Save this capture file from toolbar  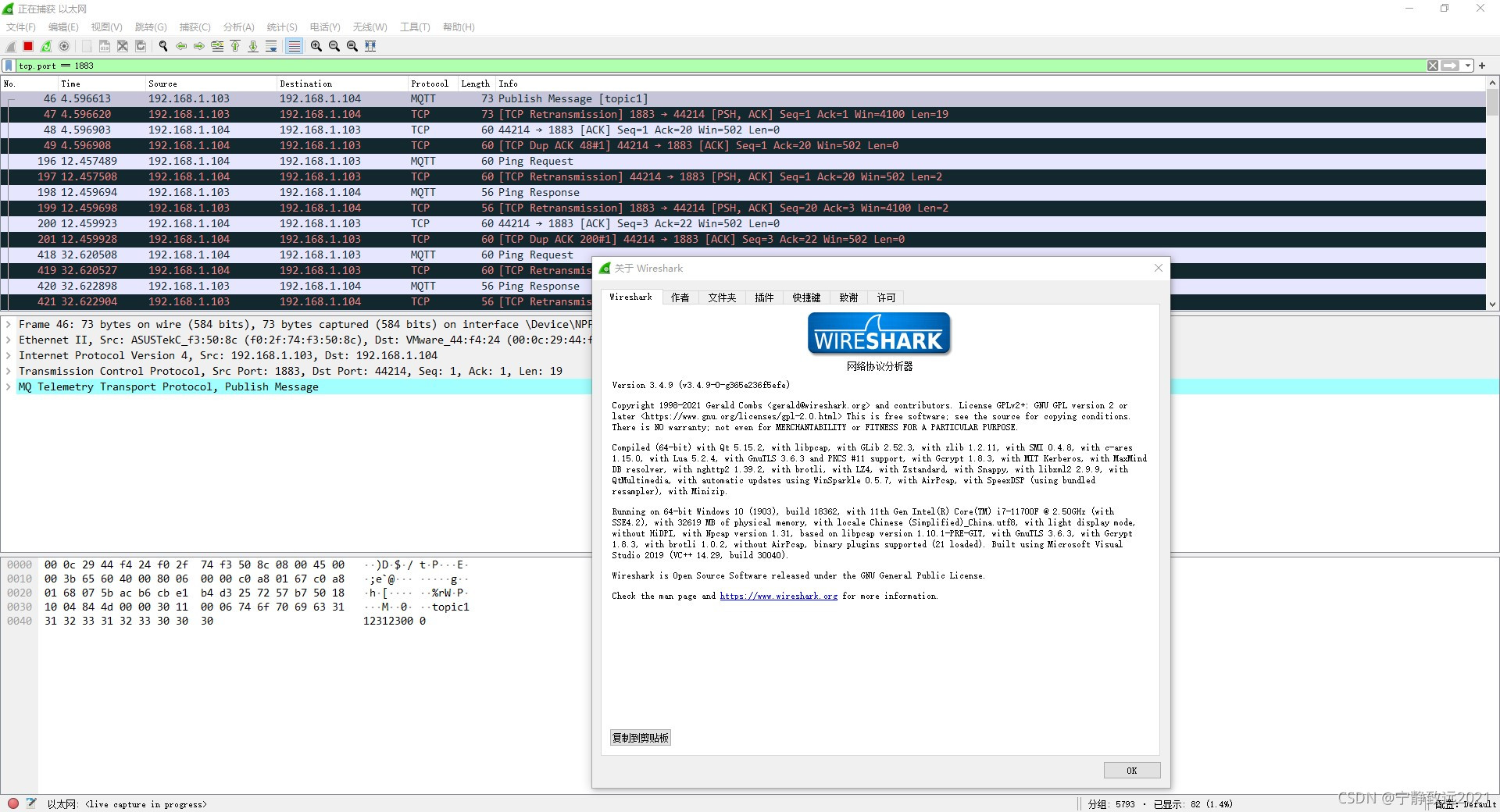105,46
